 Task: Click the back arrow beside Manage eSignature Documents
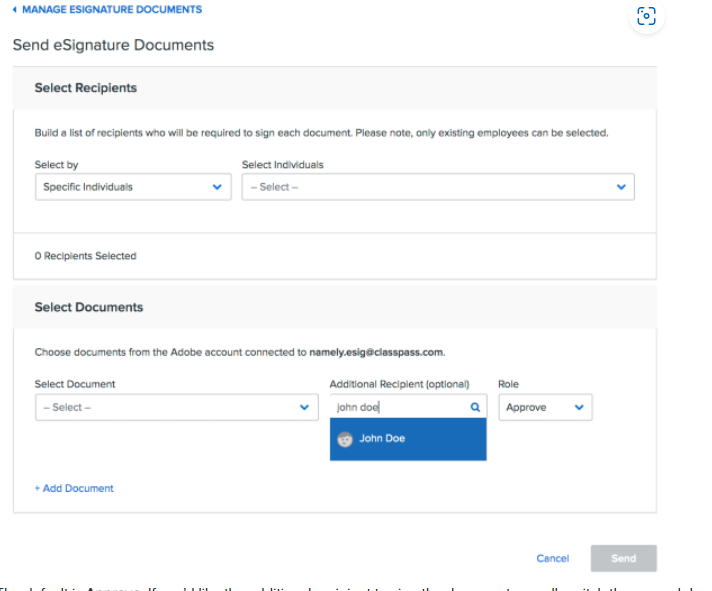[x=15, y=10]
